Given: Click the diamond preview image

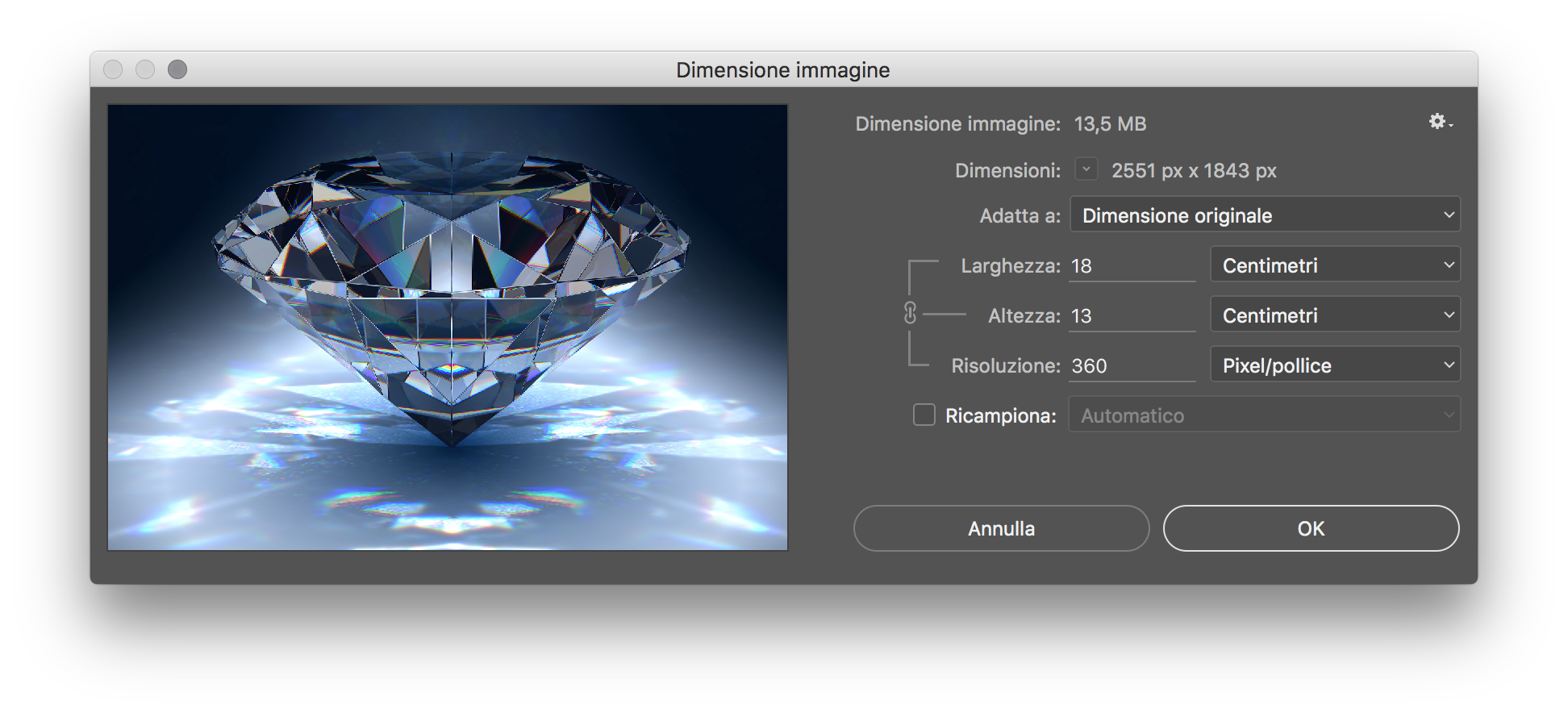Looking at the screenshot, I should coord(448,327).
